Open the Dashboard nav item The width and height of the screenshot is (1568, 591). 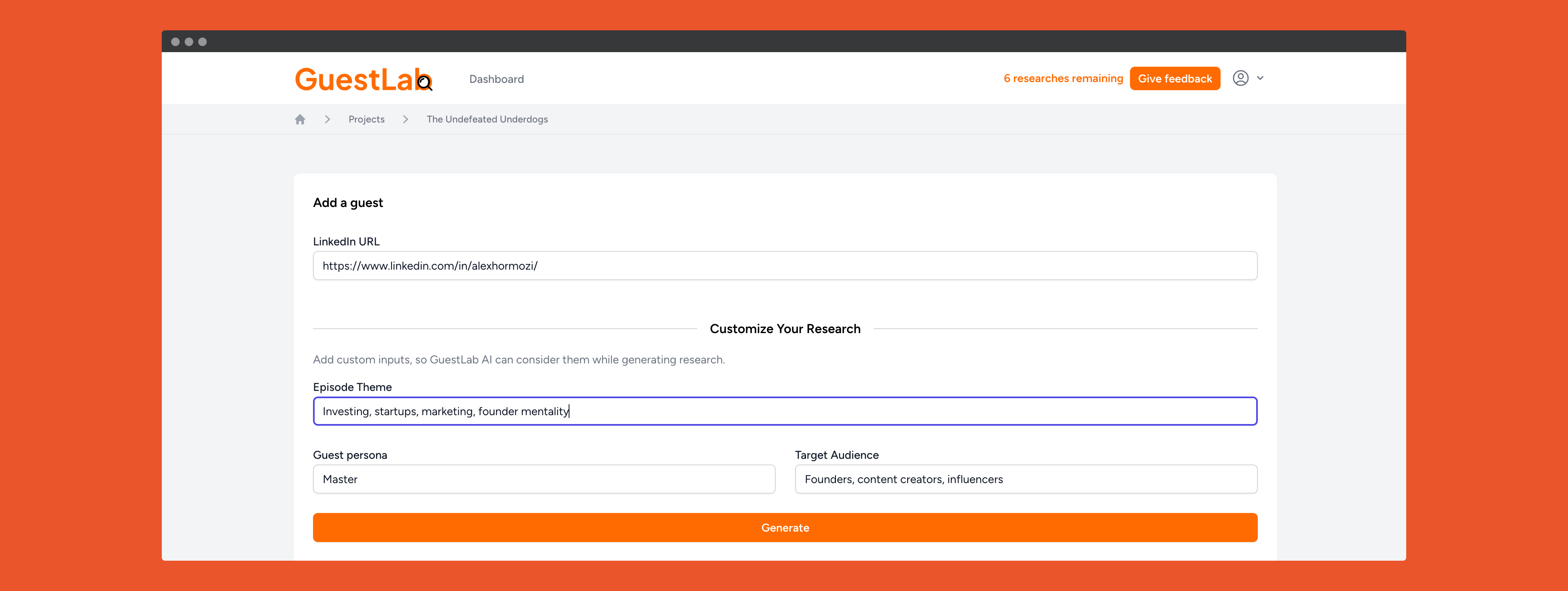(x=496, y=79)
